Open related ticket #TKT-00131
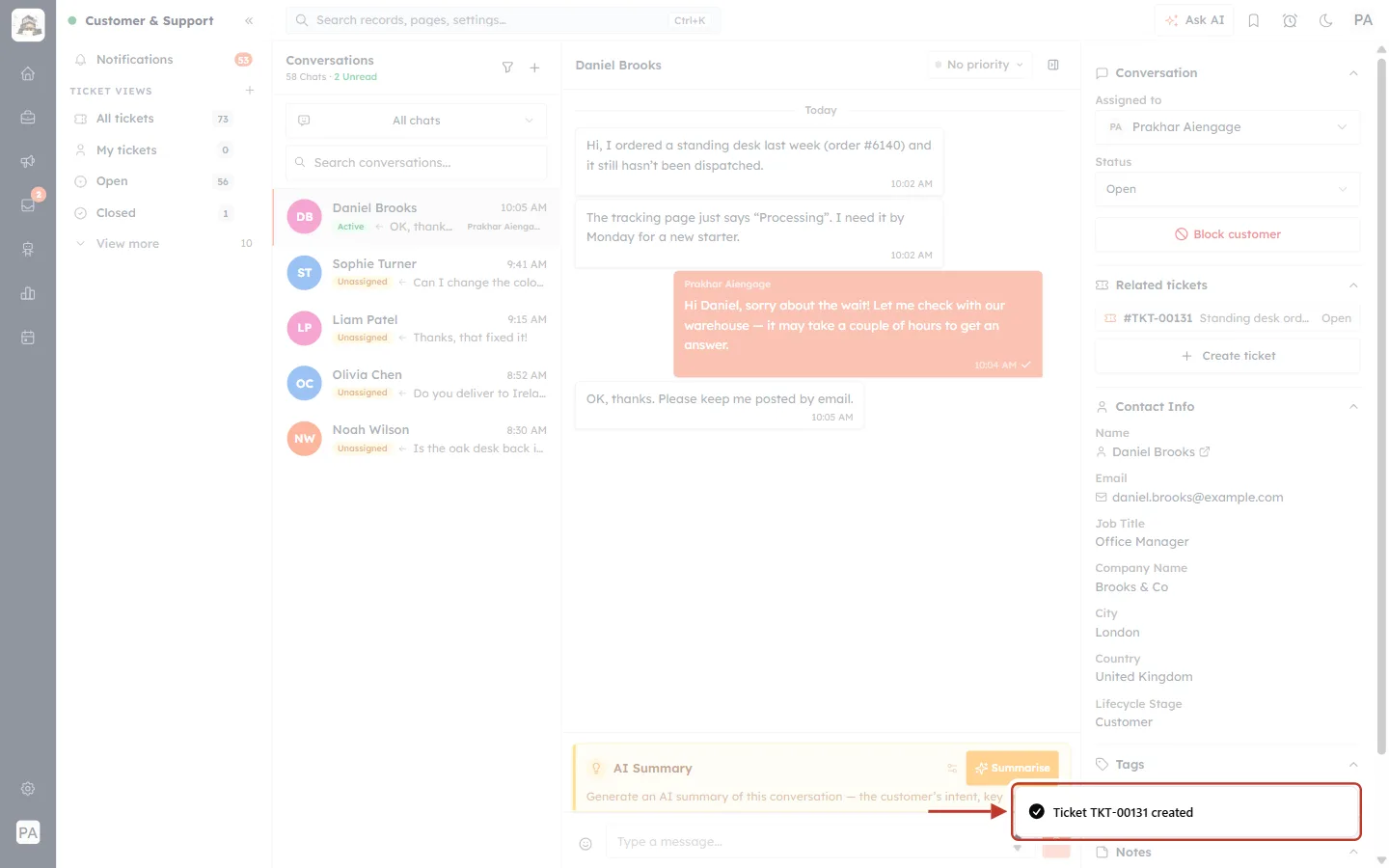The height and width of the screenshot is (868, 1389). coord(1228,318)
